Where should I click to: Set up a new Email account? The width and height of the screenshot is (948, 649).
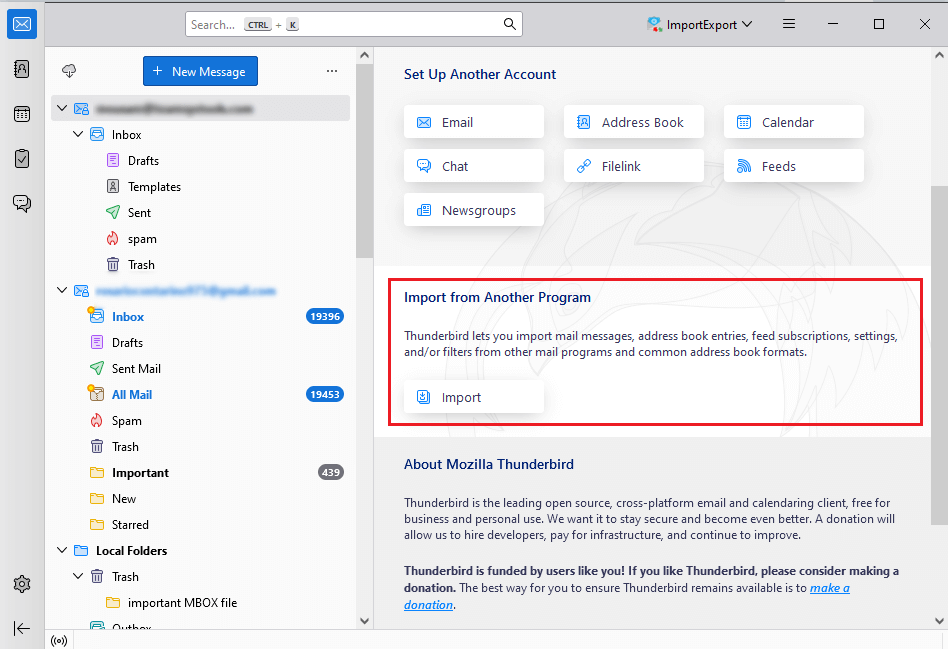pos(474,122)
